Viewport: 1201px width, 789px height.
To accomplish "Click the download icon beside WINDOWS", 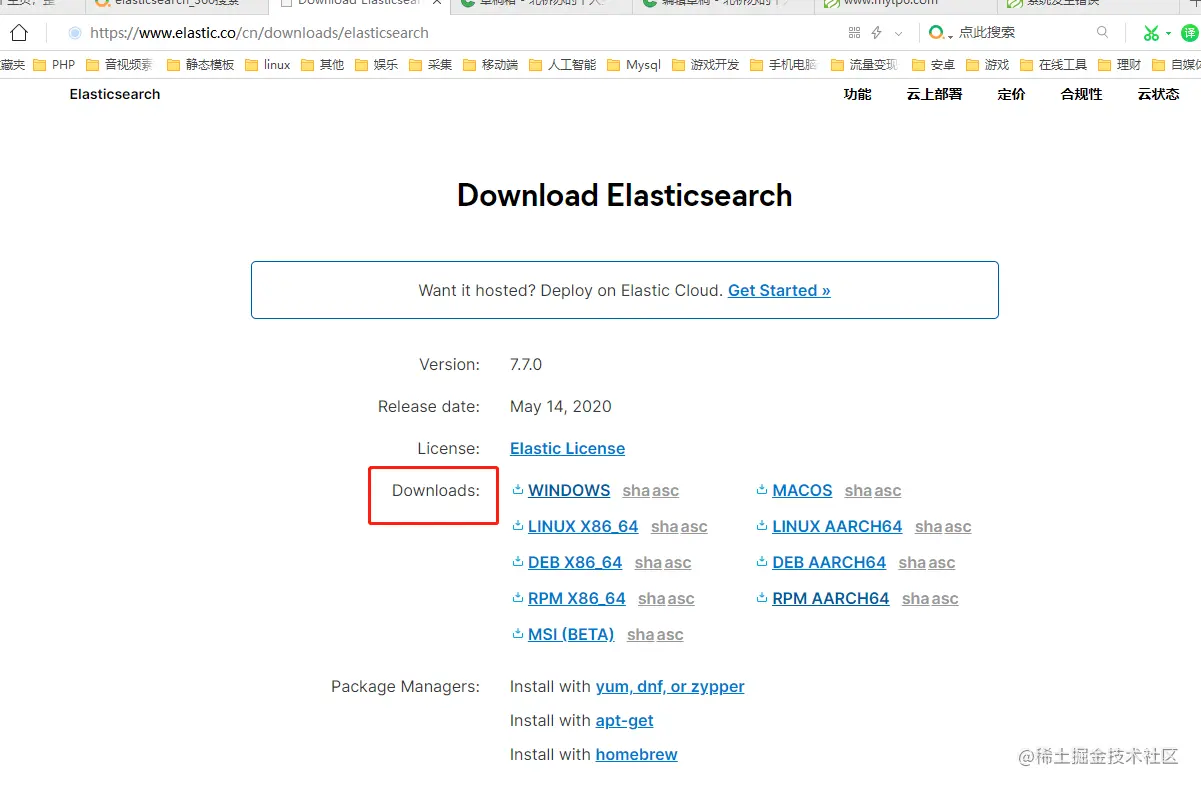I will pos(518,490).
